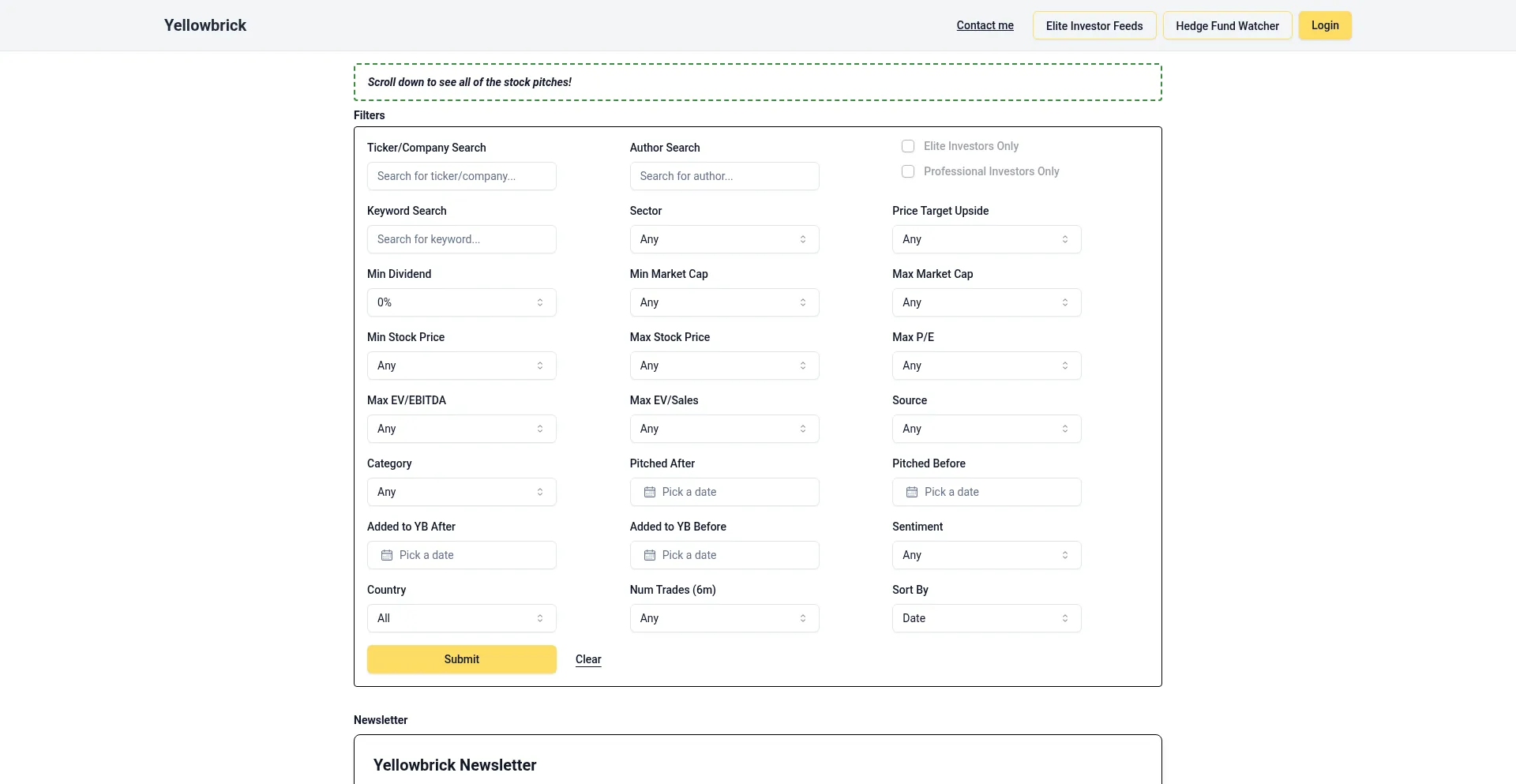
Task: Click the Clear filters link
Action: pyautogui.click(x=588, y=659)
